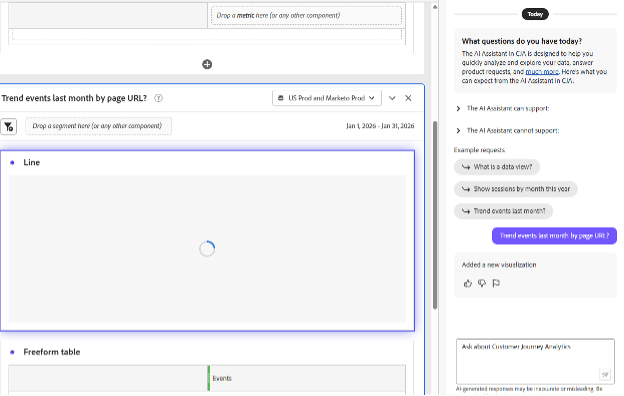Open the 'much more' link
The height and width of the screenshot is (396, 624).
[542, 72]
